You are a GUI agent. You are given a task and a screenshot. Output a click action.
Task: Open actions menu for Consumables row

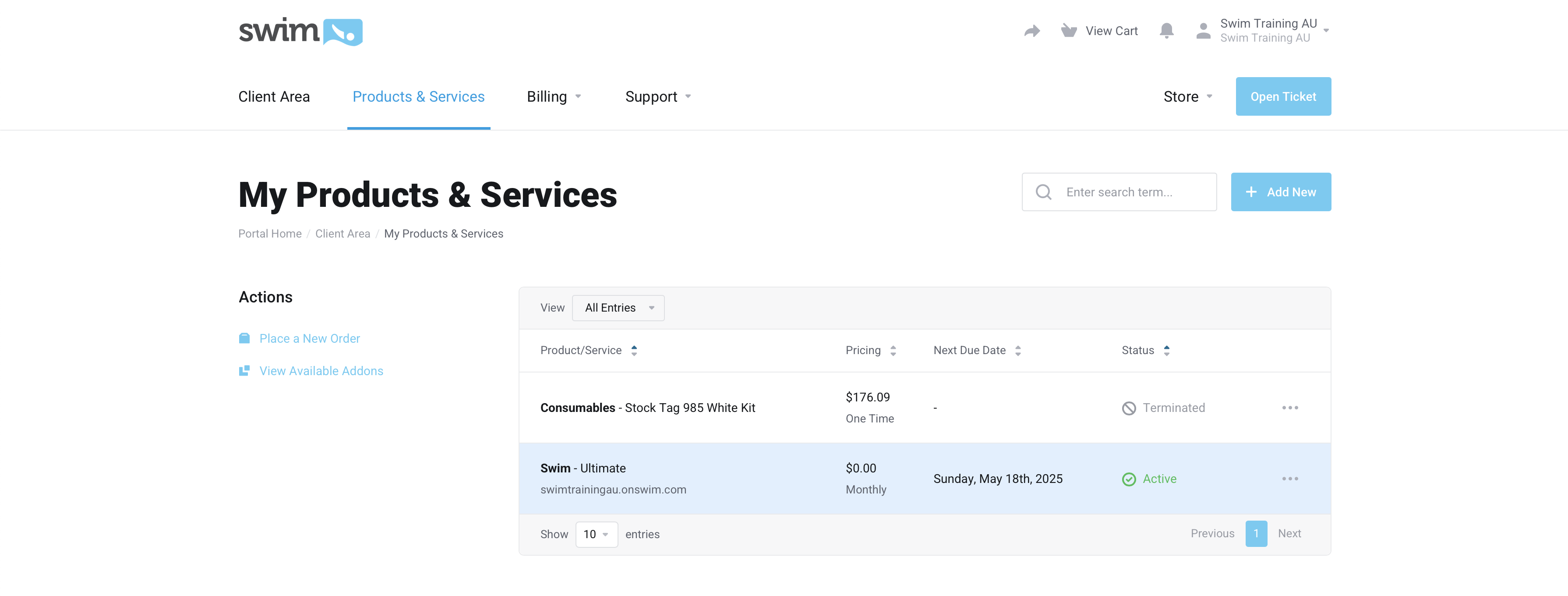(x=1290, y=408)
